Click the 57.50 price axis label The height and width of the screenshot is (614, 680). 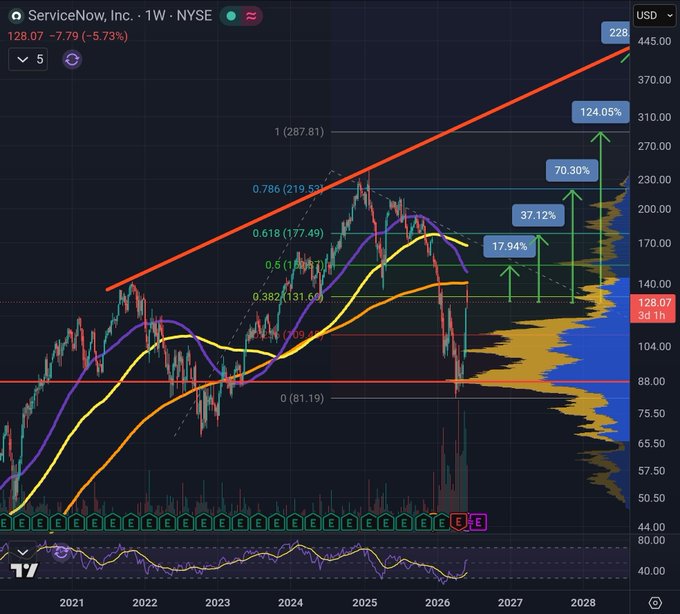pos(651,471)
